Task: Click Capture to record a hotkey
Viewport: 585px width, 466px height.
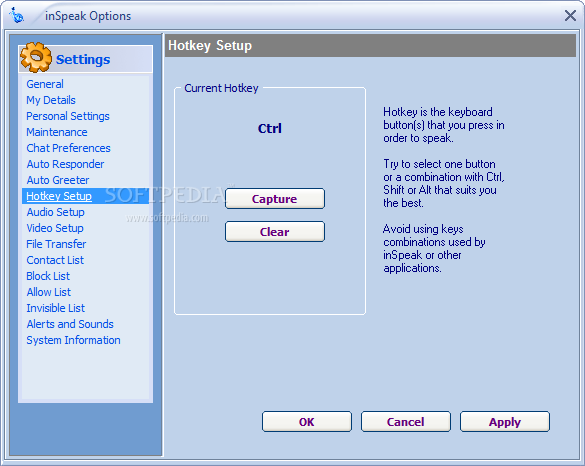Action: [275, 199]
